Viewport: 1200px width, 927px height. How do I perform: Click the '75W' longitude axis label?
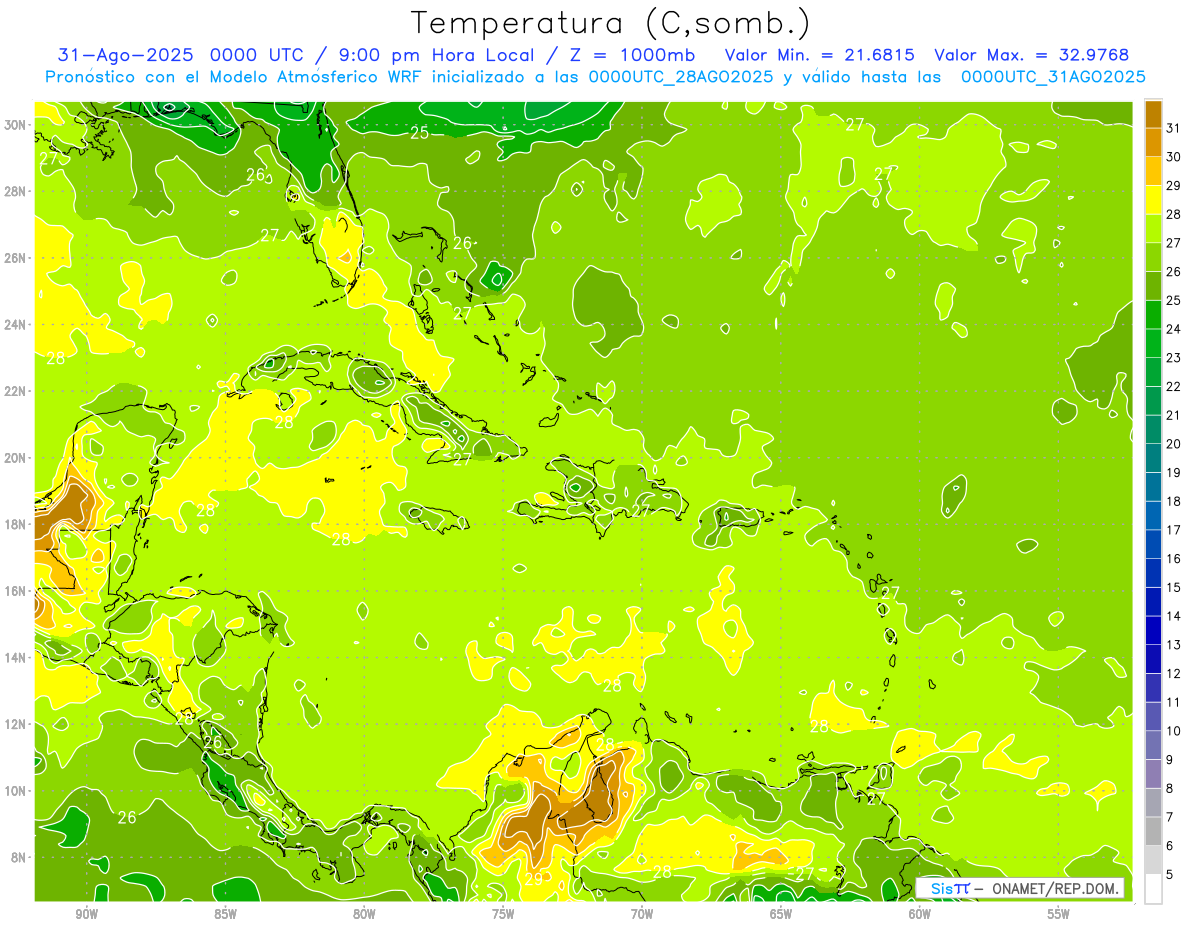(x=503, y=914)
